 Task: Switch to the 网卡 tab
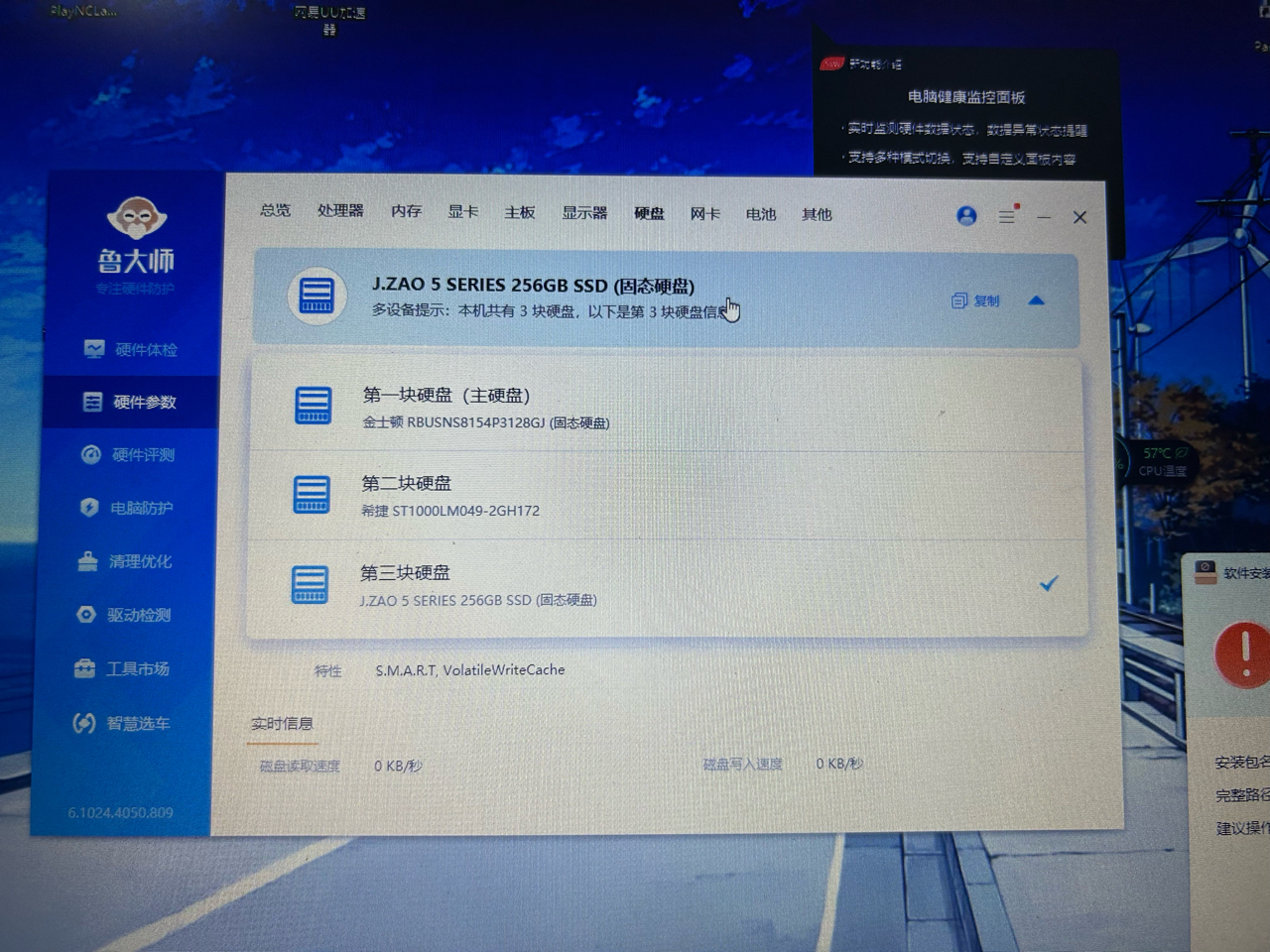[704, 213]
